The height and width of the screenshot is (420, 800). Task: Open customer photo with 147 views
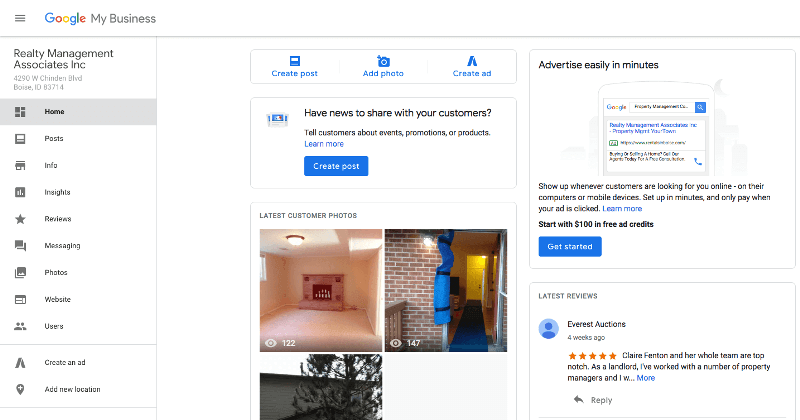pos(446,290)
